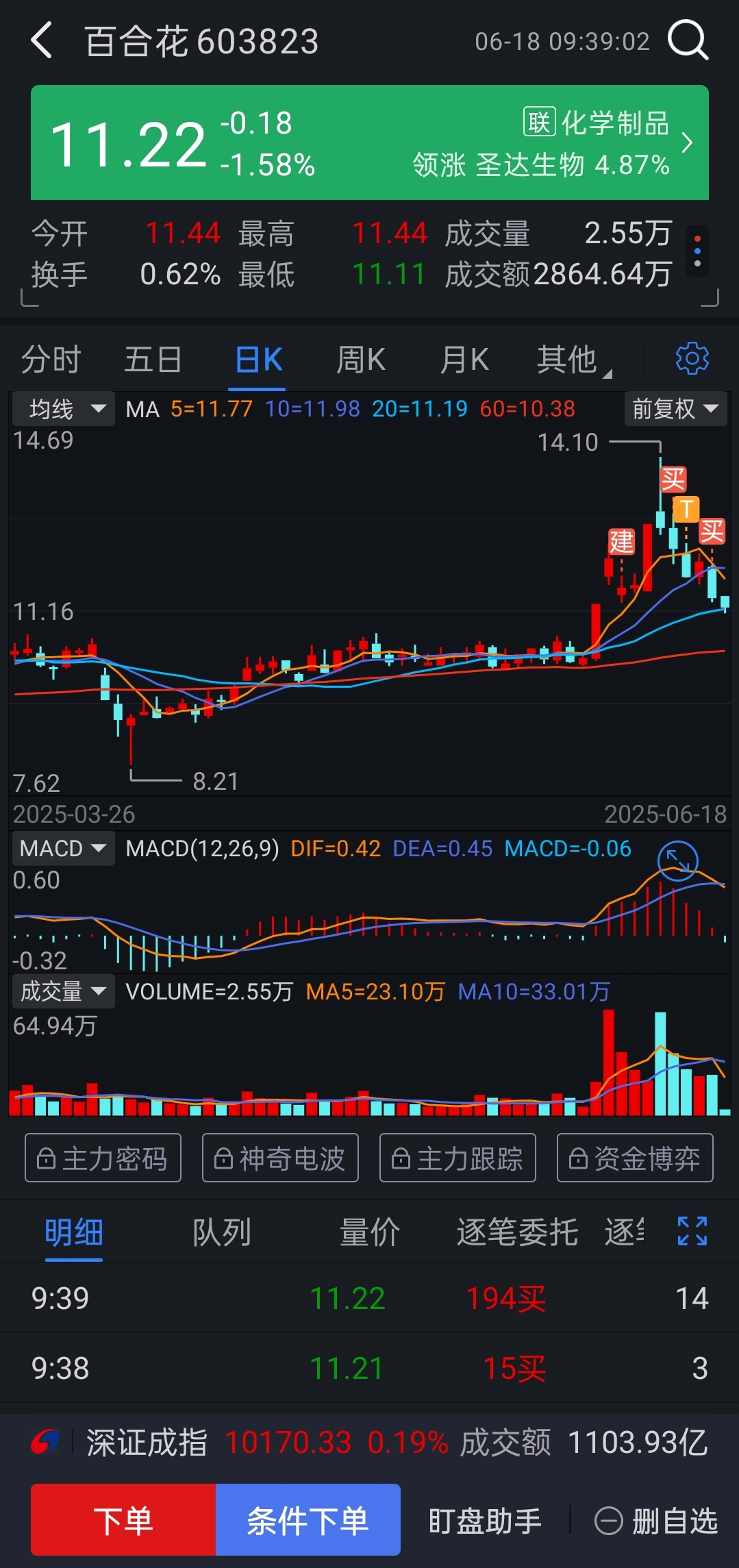
Task: Open the MACD indicator dropdown
Action: coord(64,848)
